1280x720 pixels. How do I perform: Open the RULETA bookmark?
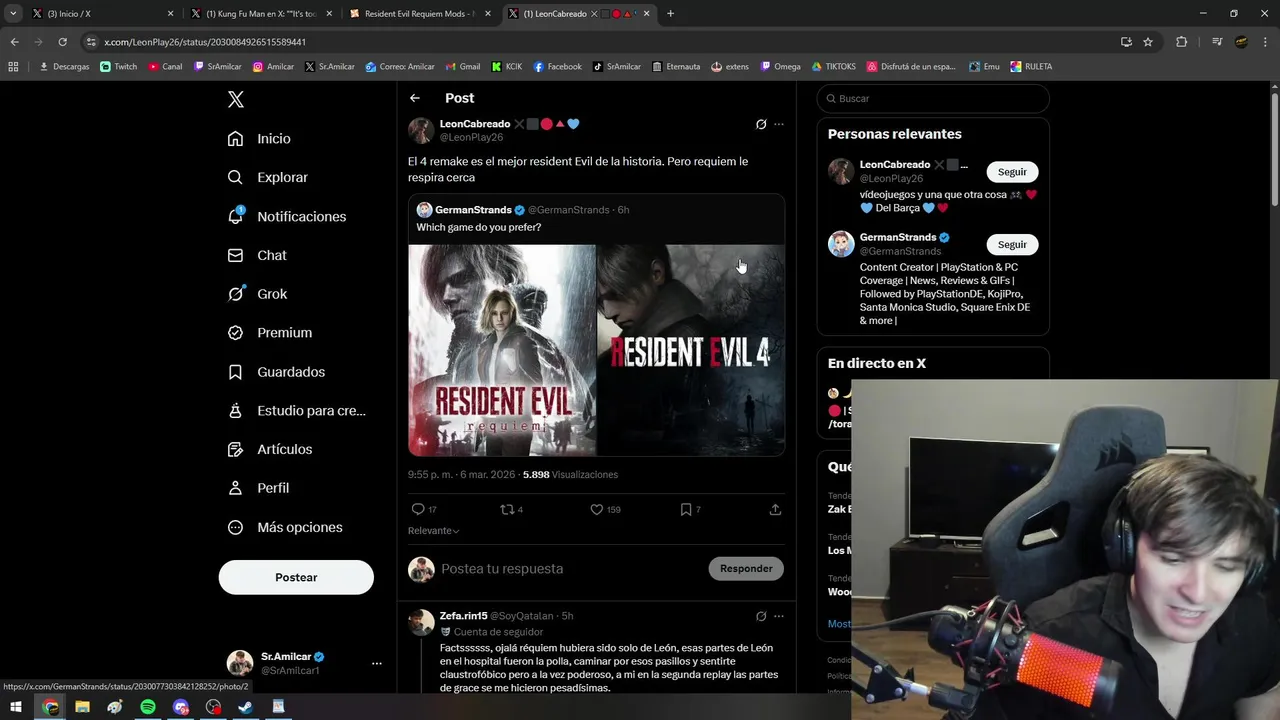point(1031,67)
